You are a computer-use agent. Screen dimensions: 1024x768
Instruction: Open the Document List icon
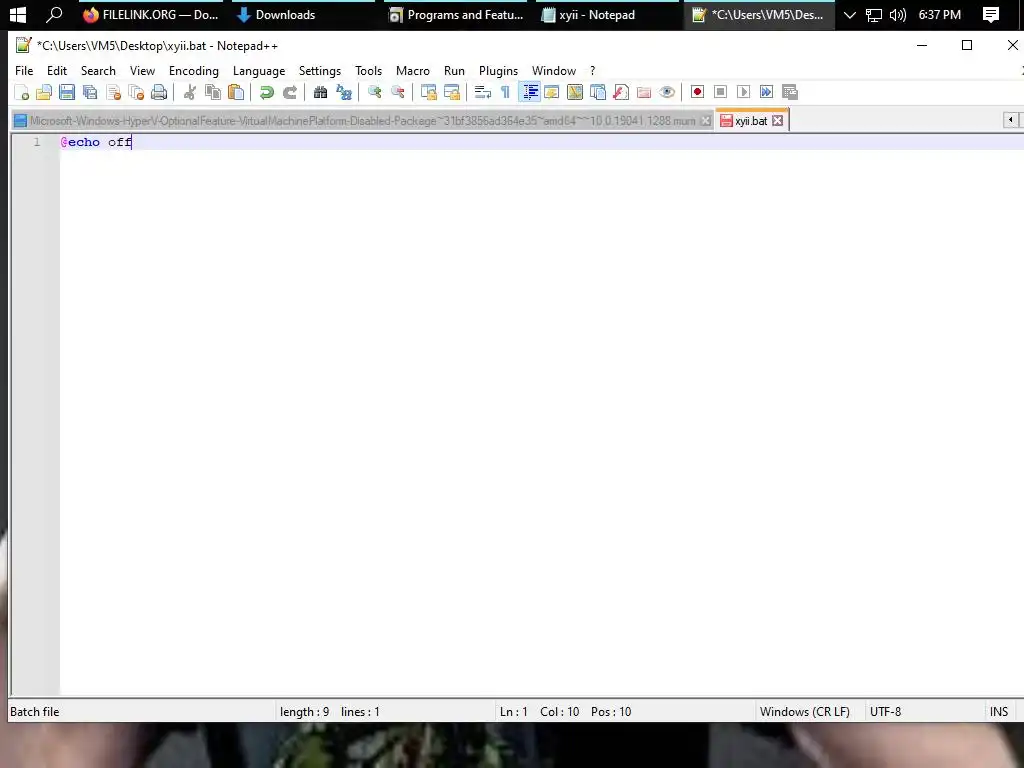coord(598,92)
